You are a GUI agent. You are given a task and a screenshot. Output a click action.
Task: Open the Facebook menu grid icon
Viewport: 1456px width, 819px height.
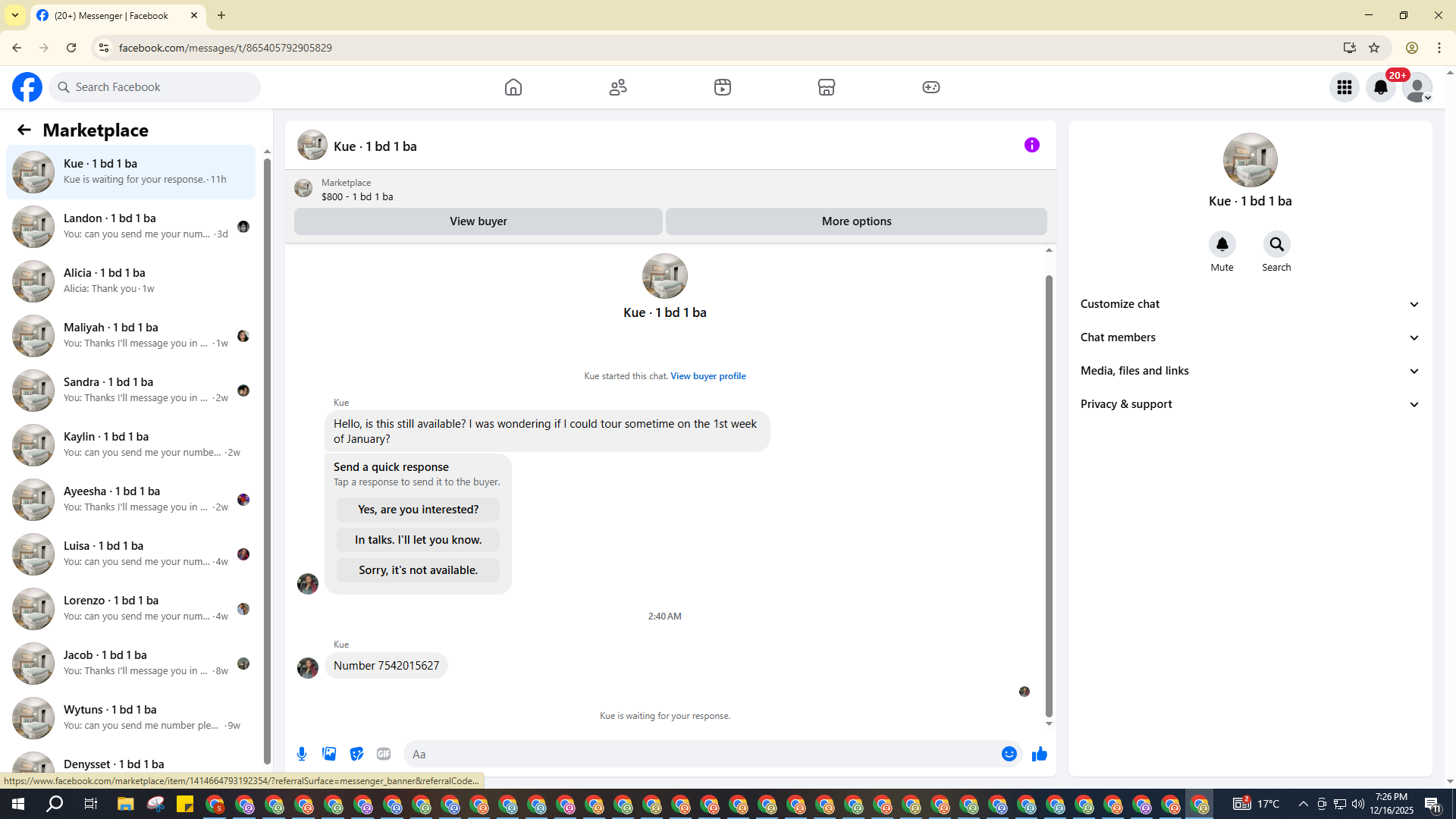pos(1345,87)
